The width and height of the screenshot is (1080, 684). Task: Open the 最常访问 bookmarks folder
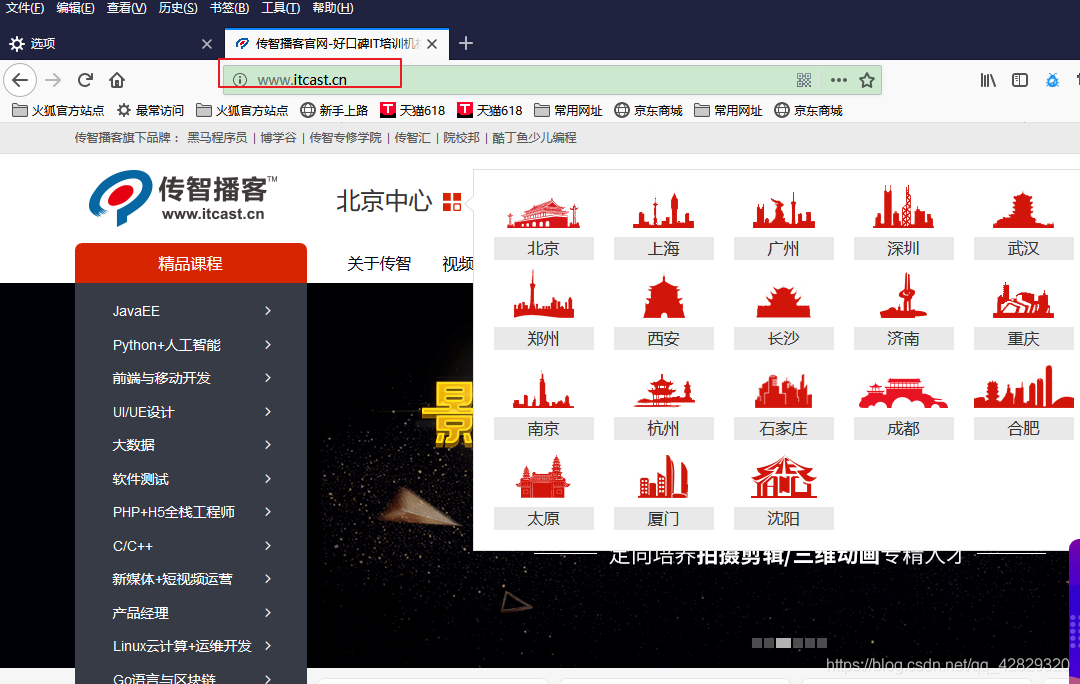coord(150,110)
